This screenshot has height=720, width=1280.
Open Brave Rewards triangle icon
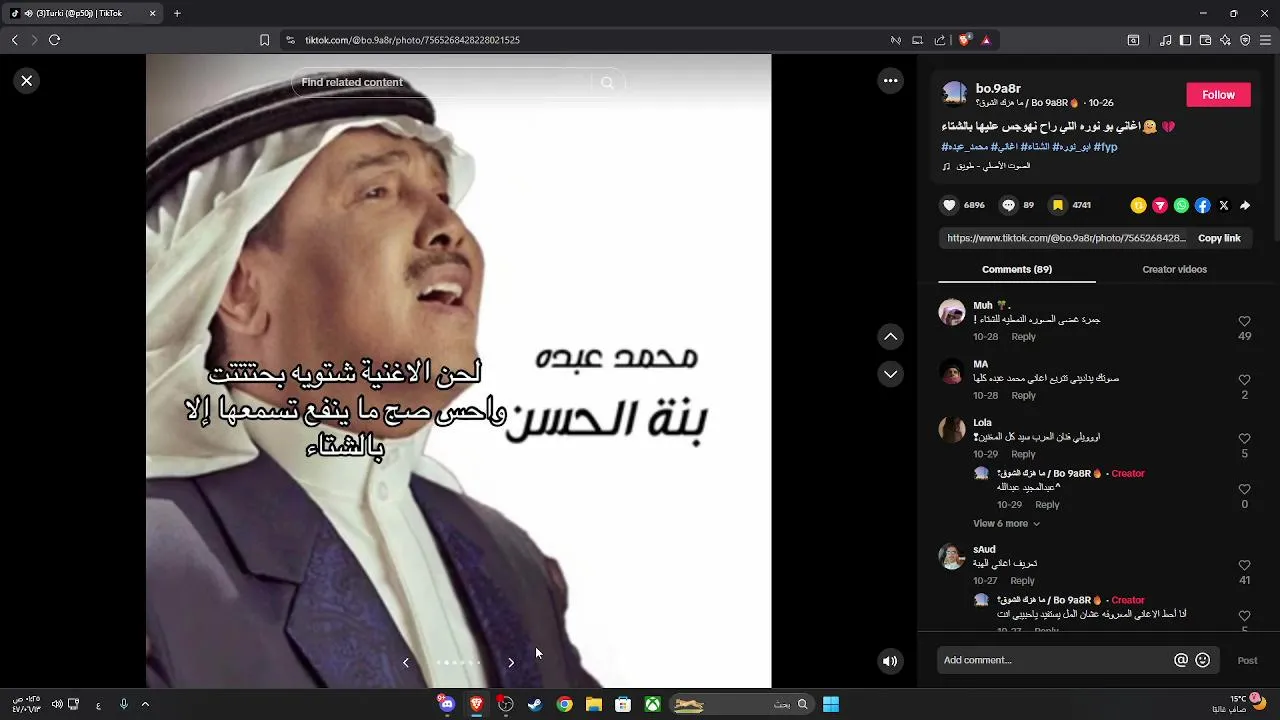(x=986, y=40)
